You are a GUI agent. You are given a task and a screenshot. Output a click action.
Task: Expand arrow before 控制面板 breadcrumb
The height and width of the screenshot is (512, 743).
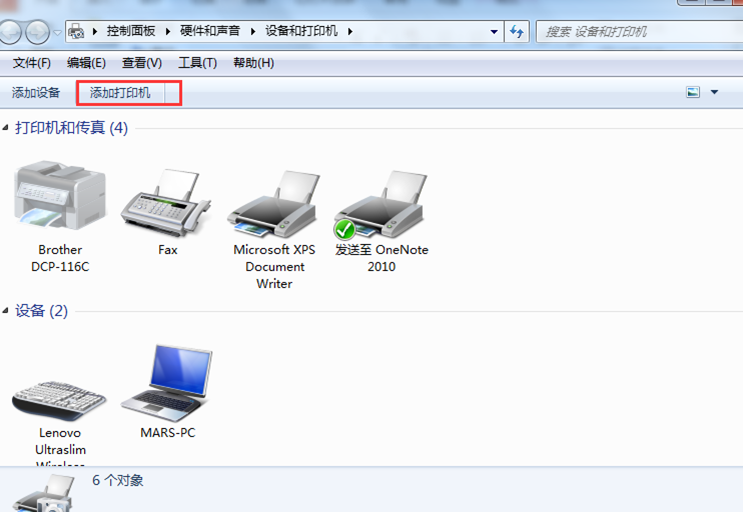[x=95, y=32]
